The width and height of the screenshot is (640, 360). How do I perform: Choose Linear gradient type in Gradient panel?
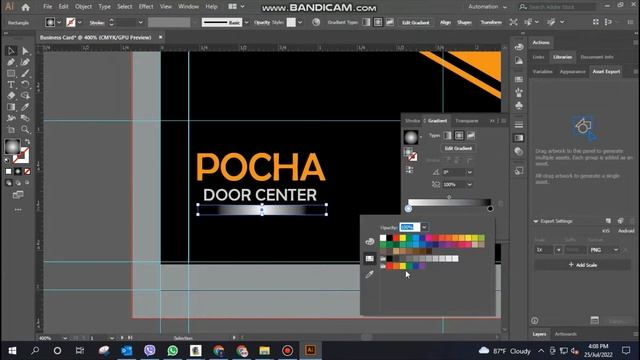[x=448, y=136]
